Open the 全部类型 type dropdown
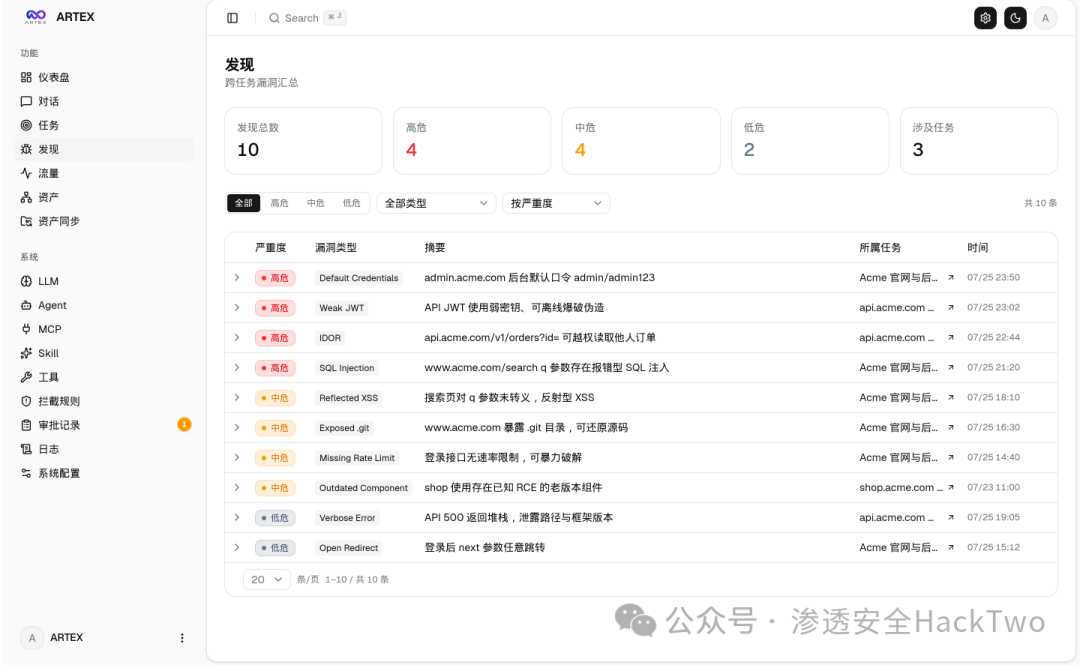1080x665 pixels. tap(436, 203)
